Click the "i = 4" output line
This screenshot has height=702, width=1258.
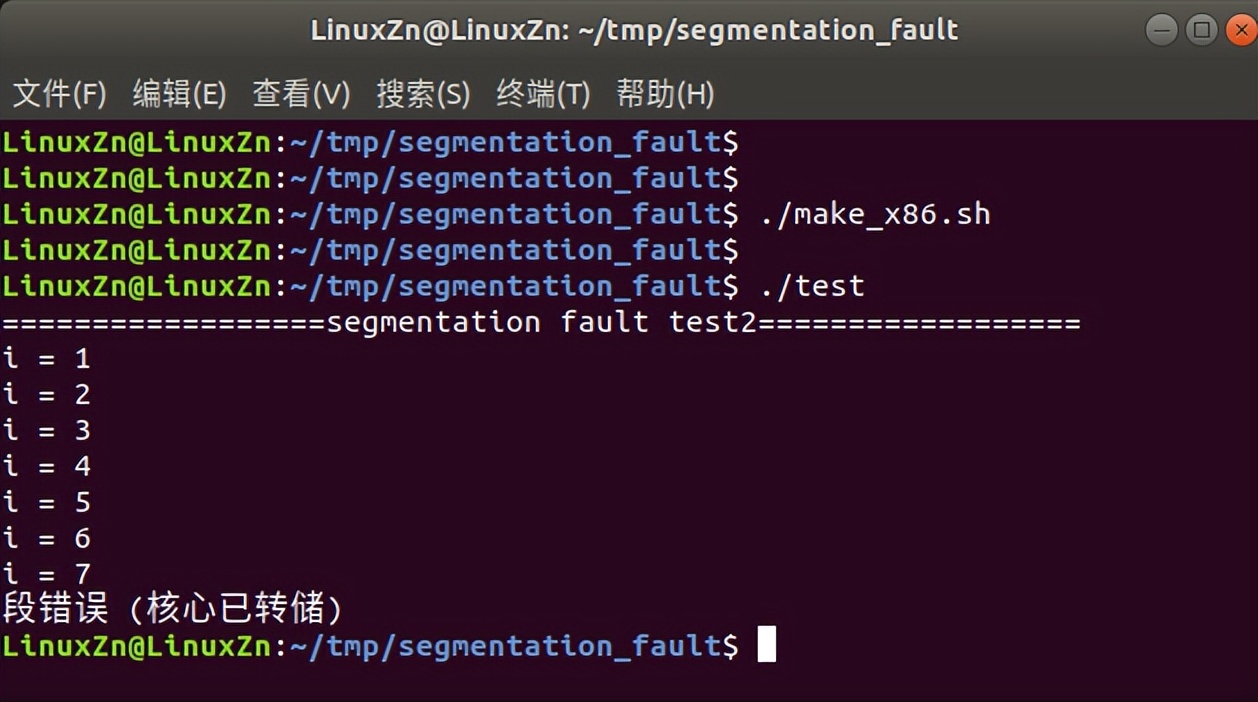click(47, 466)
